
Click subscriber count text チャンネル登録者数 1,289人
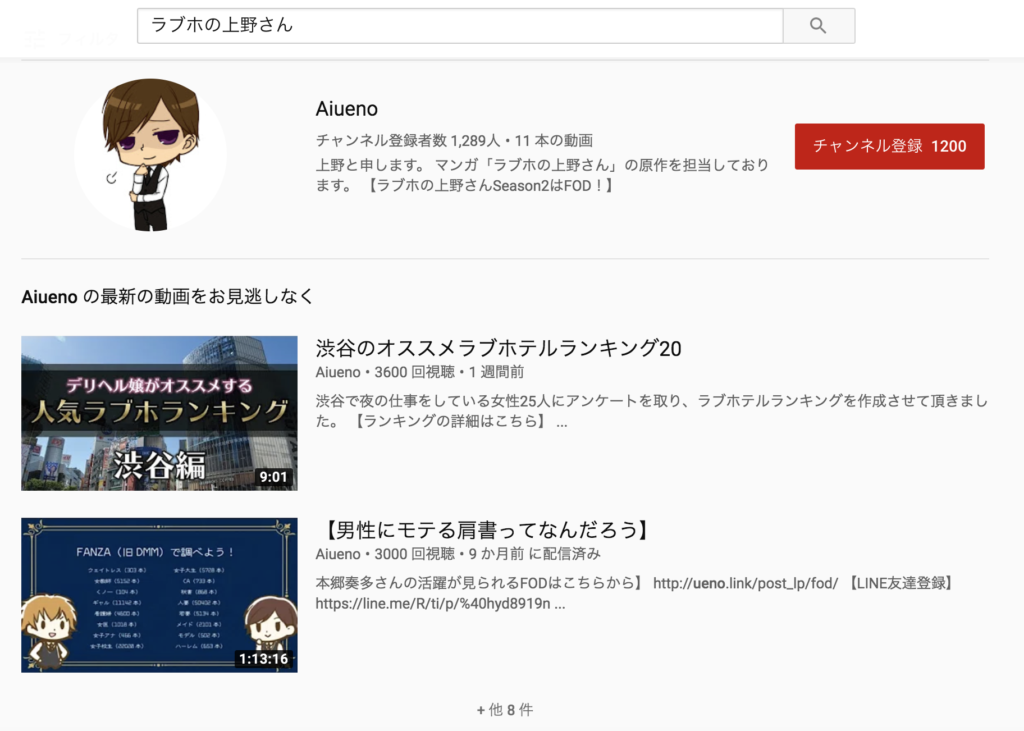point(408,140)
